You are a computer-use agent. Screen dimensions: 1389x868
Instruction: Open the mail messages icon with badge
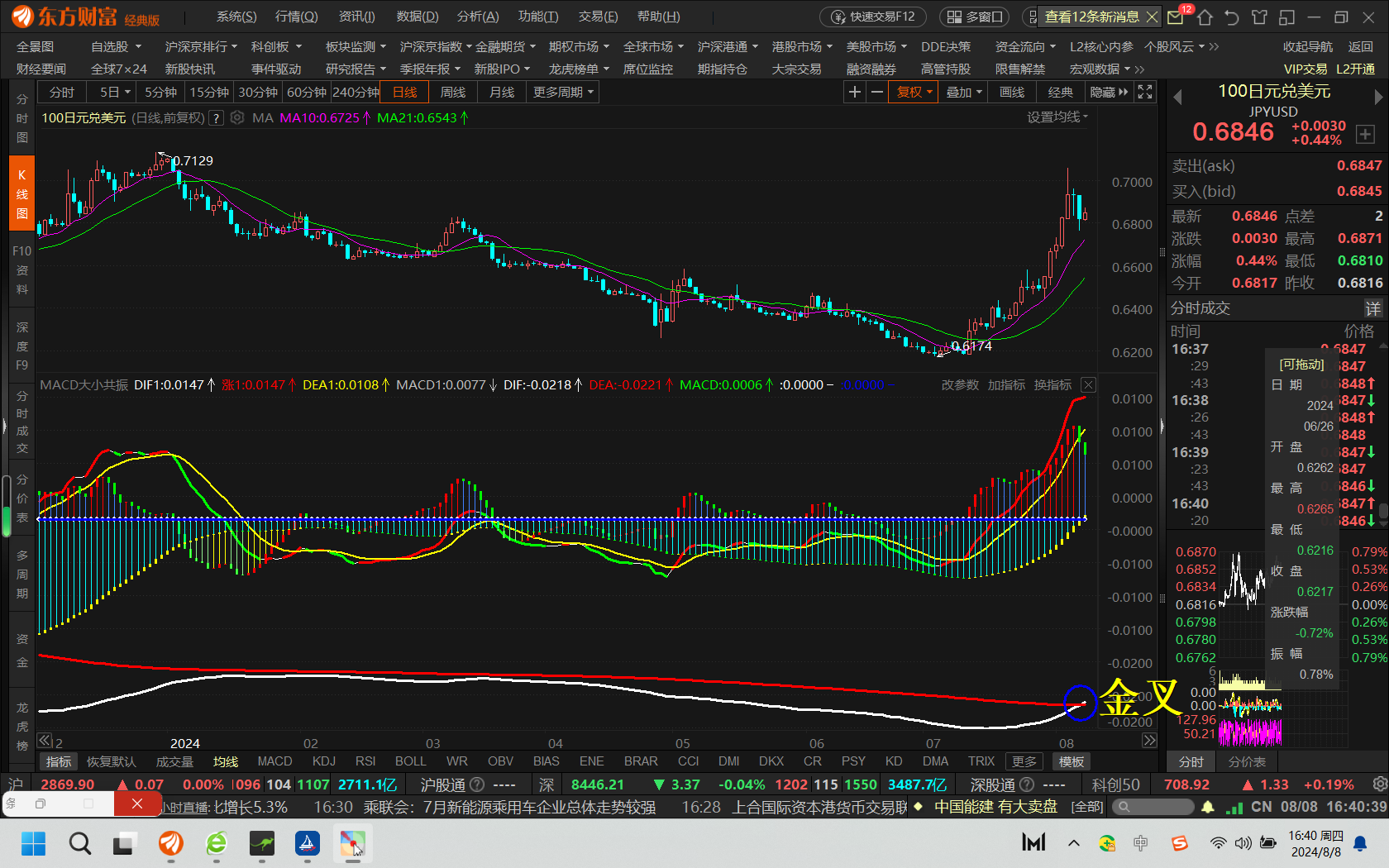(x=1177, y=17)
